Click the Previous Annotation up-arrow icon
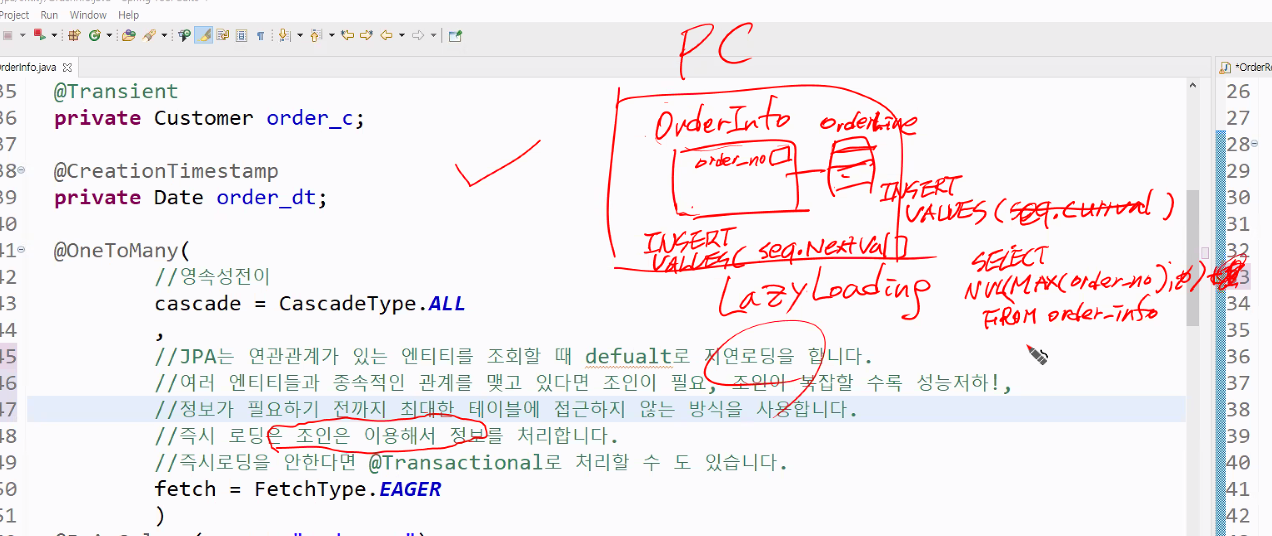Image resolution: width=1272 pixels, height=536 pixels. click(x=315, y=35)
